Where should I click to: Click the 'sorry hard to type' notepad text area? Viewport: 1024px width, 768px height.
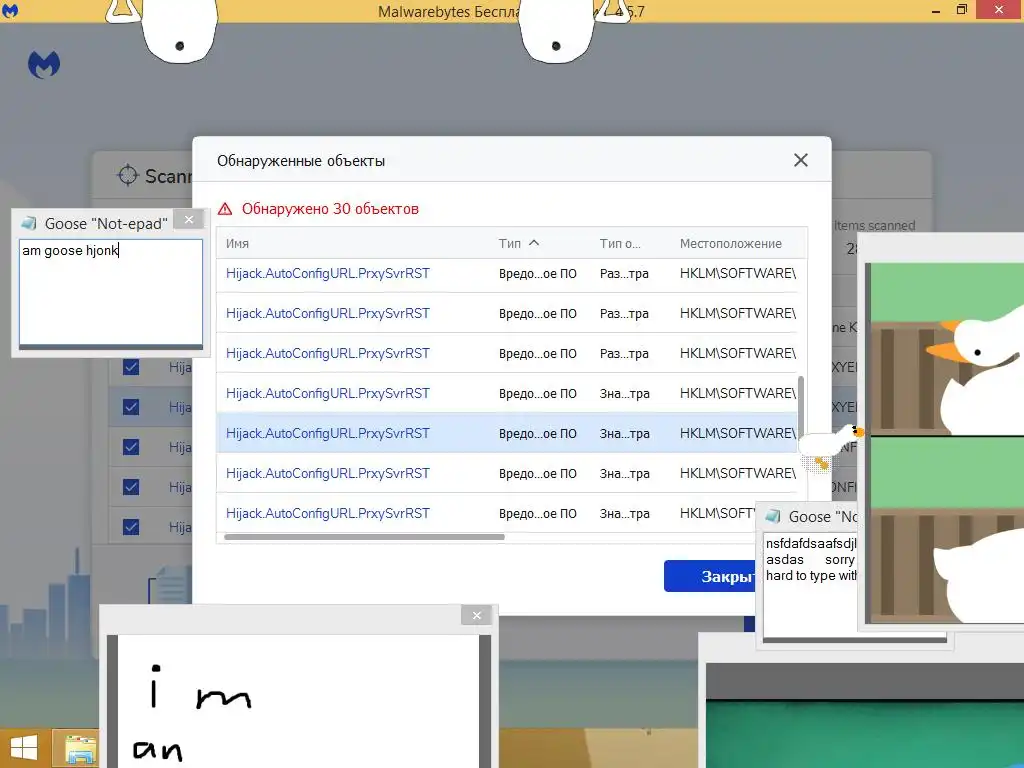click(810, 584)
